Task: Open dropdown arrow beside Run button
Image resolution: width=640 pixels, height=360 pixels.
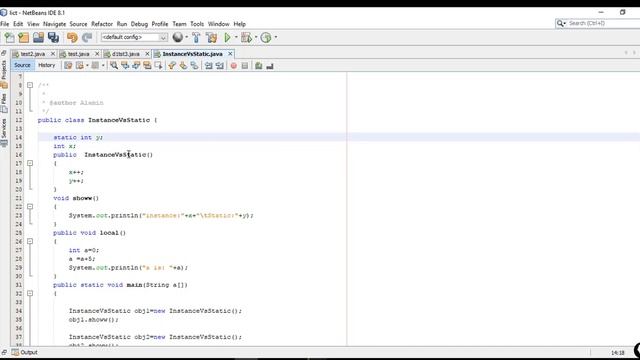Action: pyautogui.click(x=236, y=37)
